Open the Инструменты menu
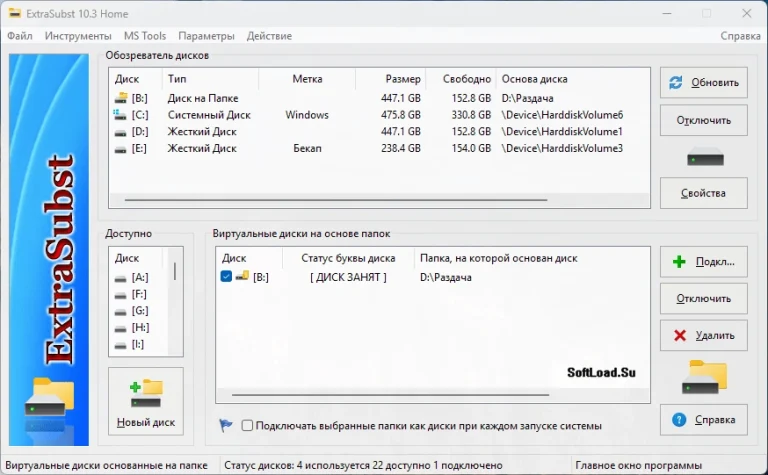This screenshot has width=768, height=475. coord(78,36)
